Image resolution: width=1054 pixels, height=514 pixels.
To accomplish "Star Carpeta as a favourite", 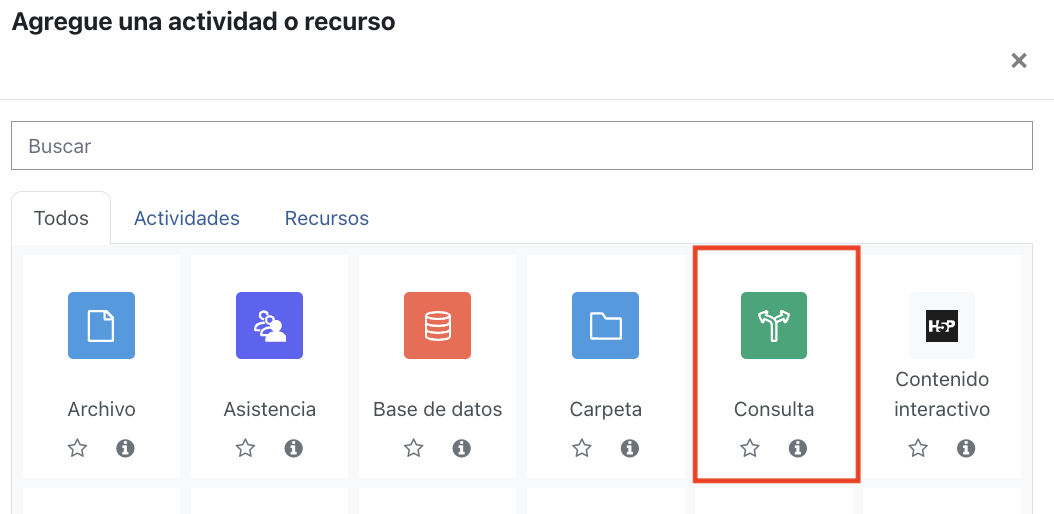I will point(582,448).
